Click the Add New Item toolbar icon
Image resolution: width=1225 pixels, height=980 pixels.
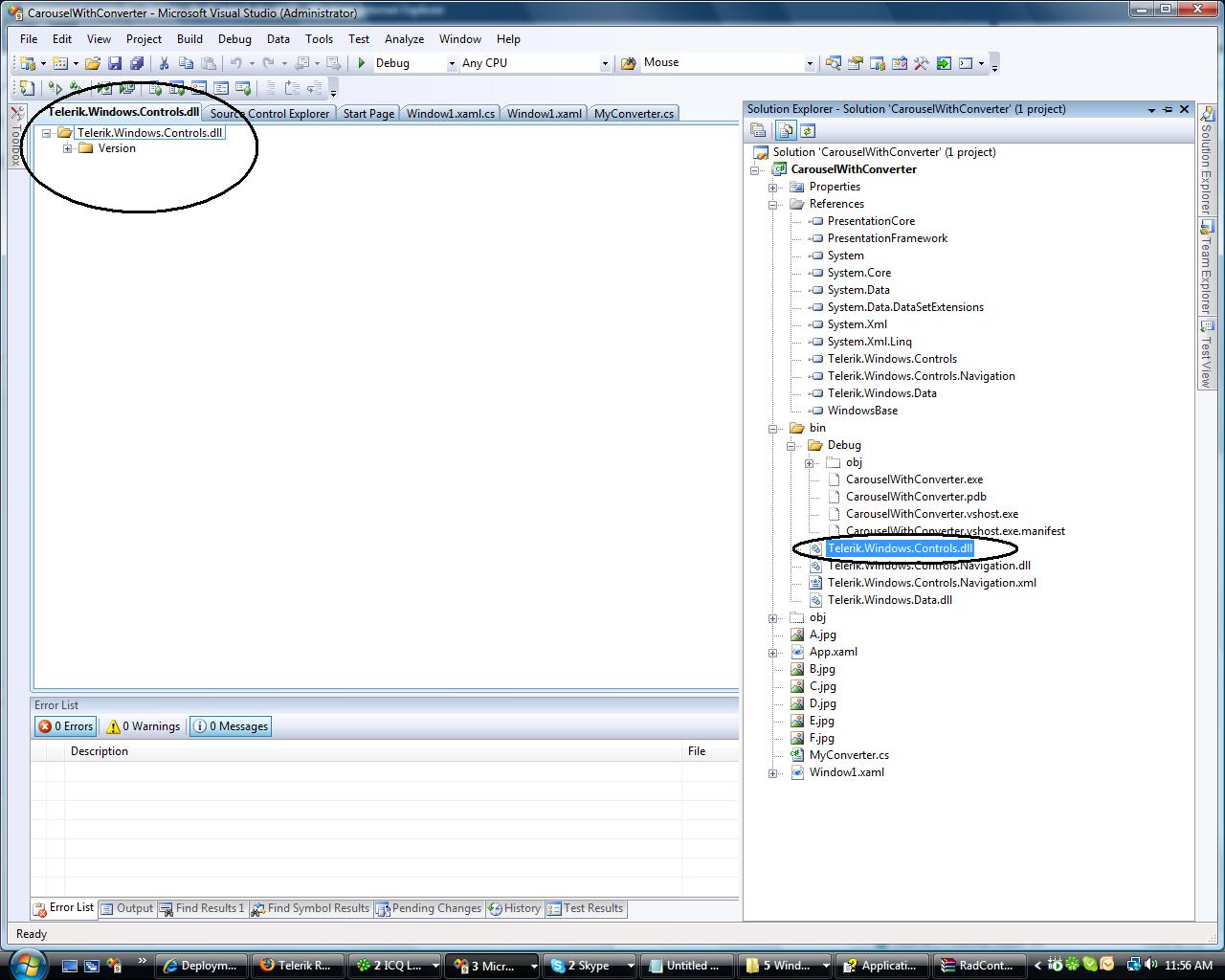[60, 63]
